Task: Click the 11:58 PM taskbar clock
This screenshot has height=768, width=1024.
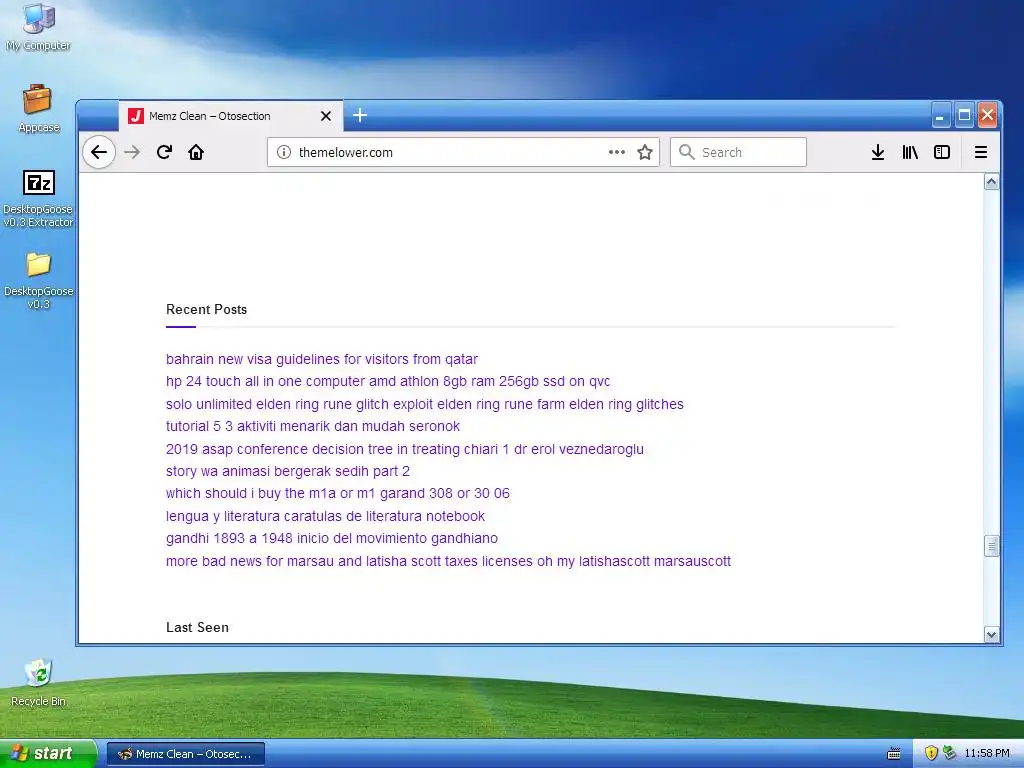Action: (x=987, y=754)
